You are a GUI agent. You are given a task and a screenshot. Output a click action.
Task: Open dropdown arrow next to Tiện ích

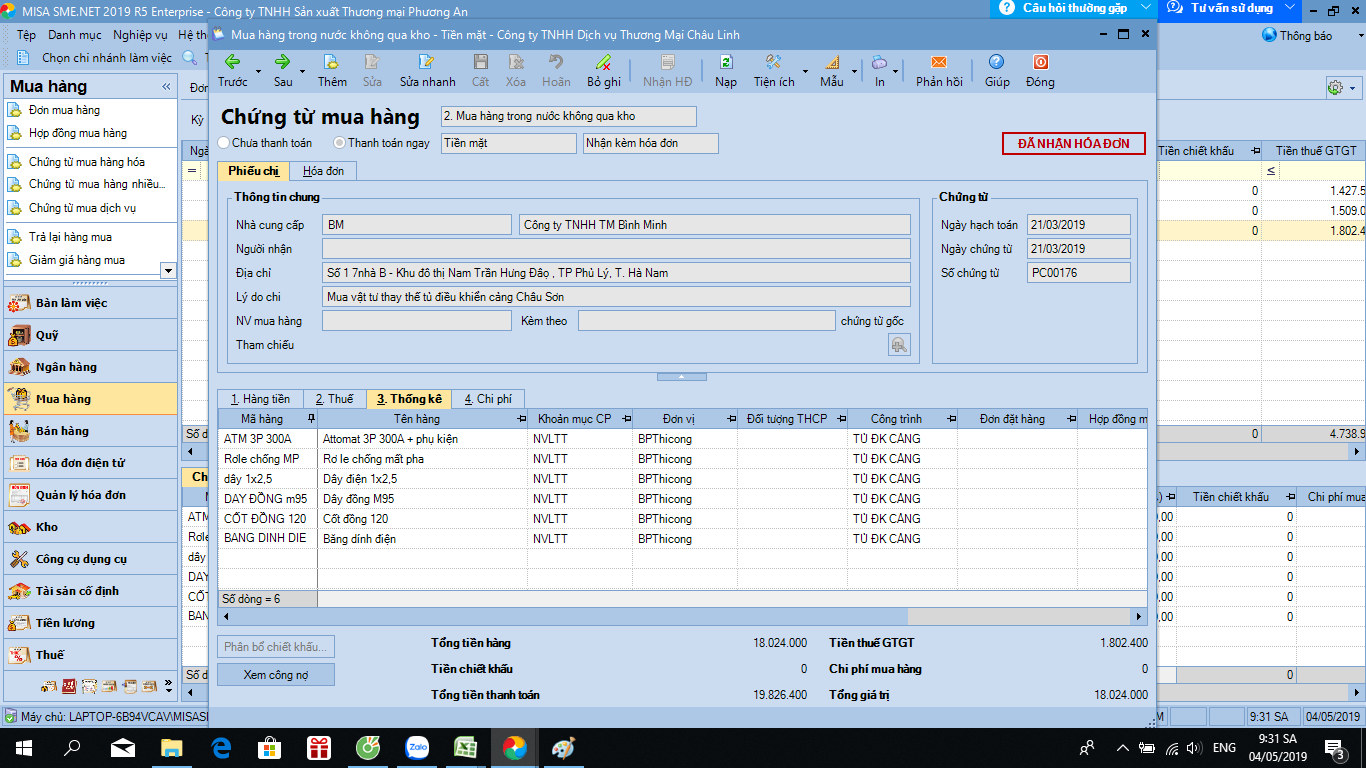click(806, 72)
